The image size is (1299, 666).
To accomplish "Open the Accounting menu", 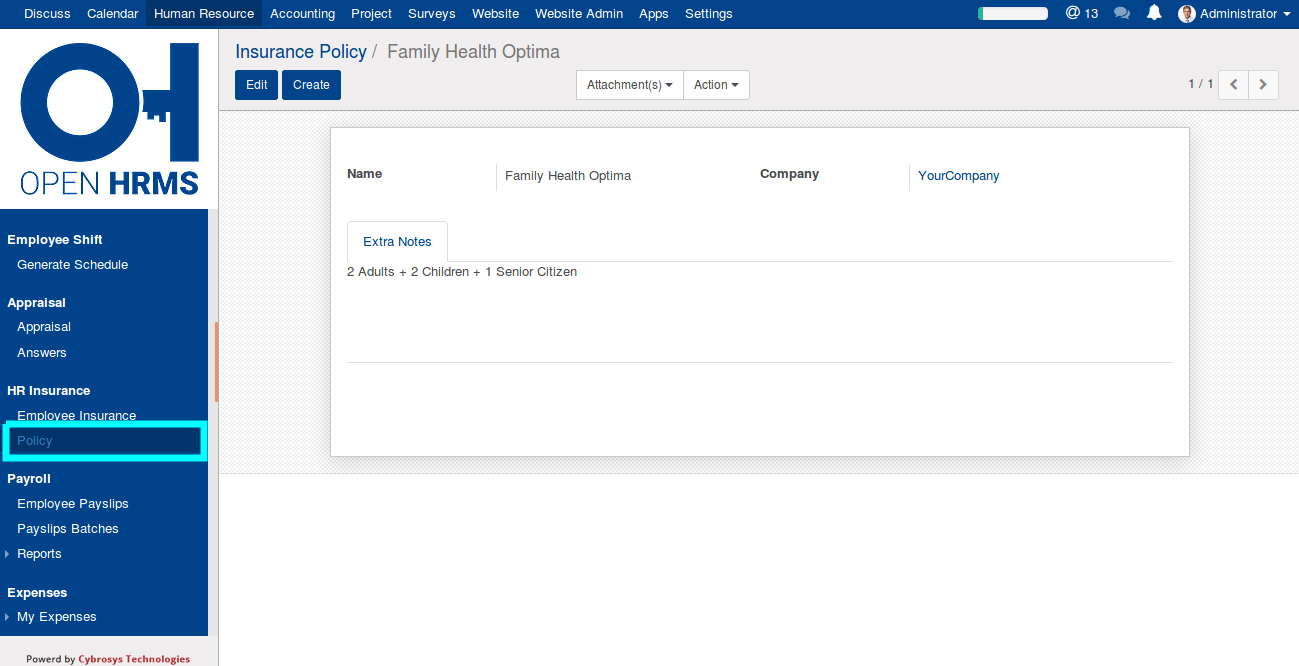I will (x=302, y=14).
